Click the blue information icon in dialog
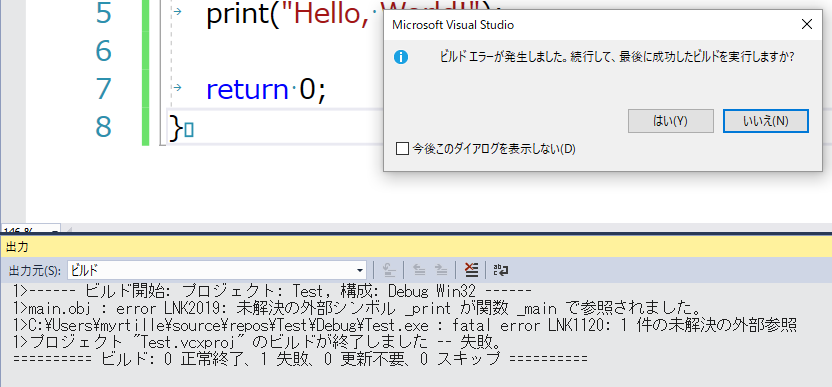The height and width of the screenshot is (387, 832). (x=401, y=57)
